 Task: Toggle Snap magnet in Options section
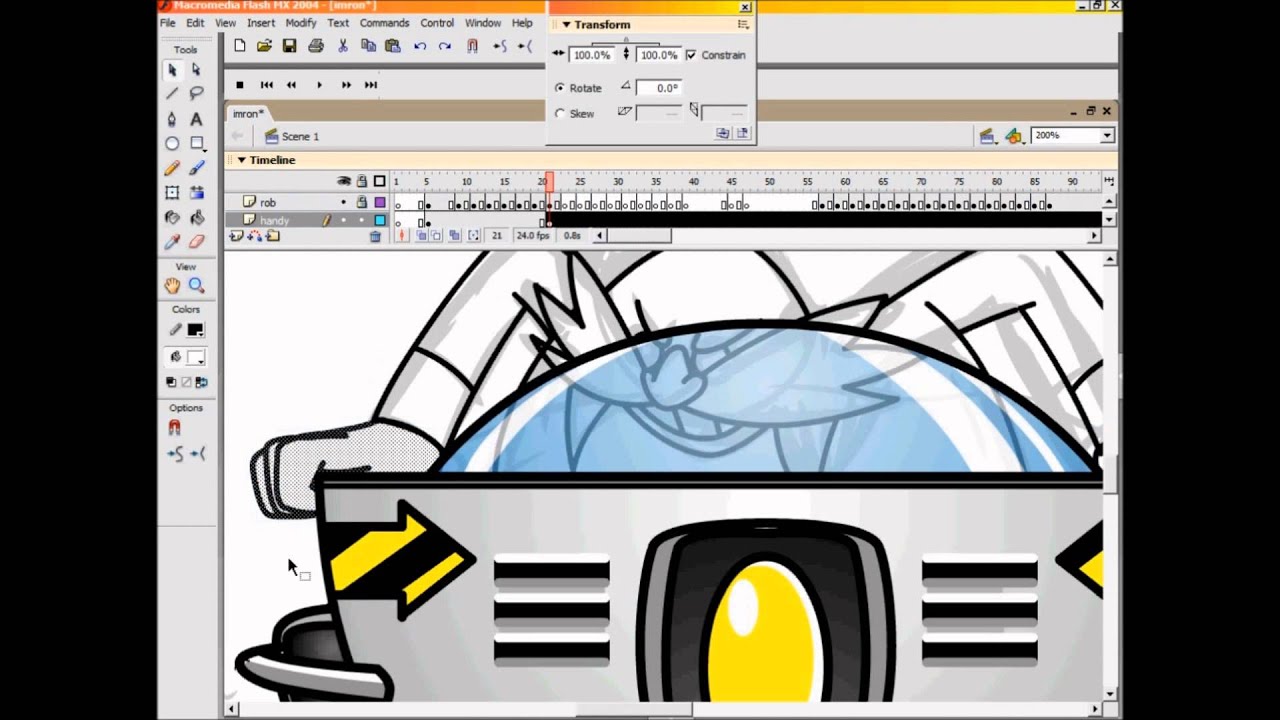click(174, 428)
